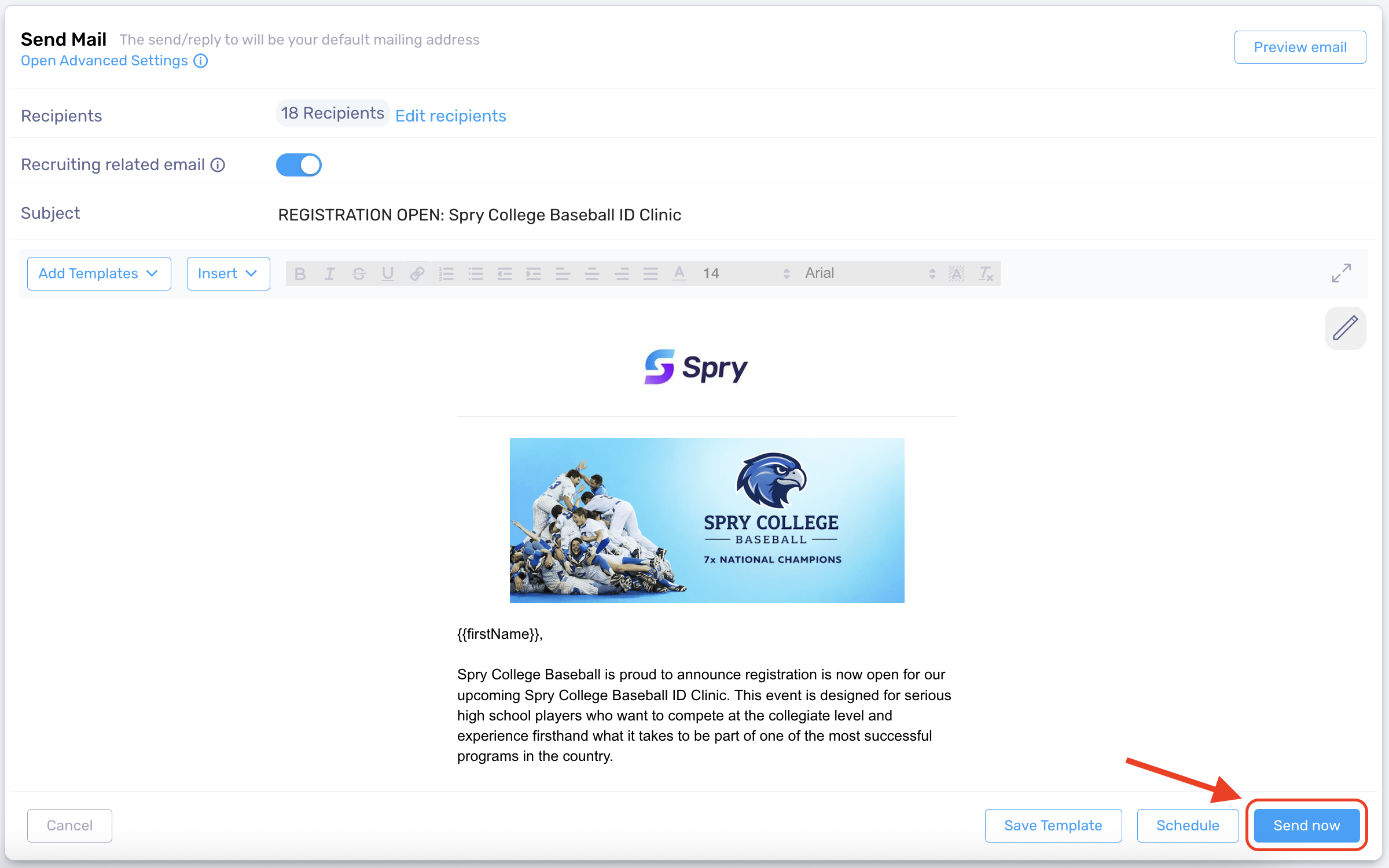The width and height of the screenshot is (1389, 868).
Task: Create a numbered list
Action: click(x=446, y=274)
